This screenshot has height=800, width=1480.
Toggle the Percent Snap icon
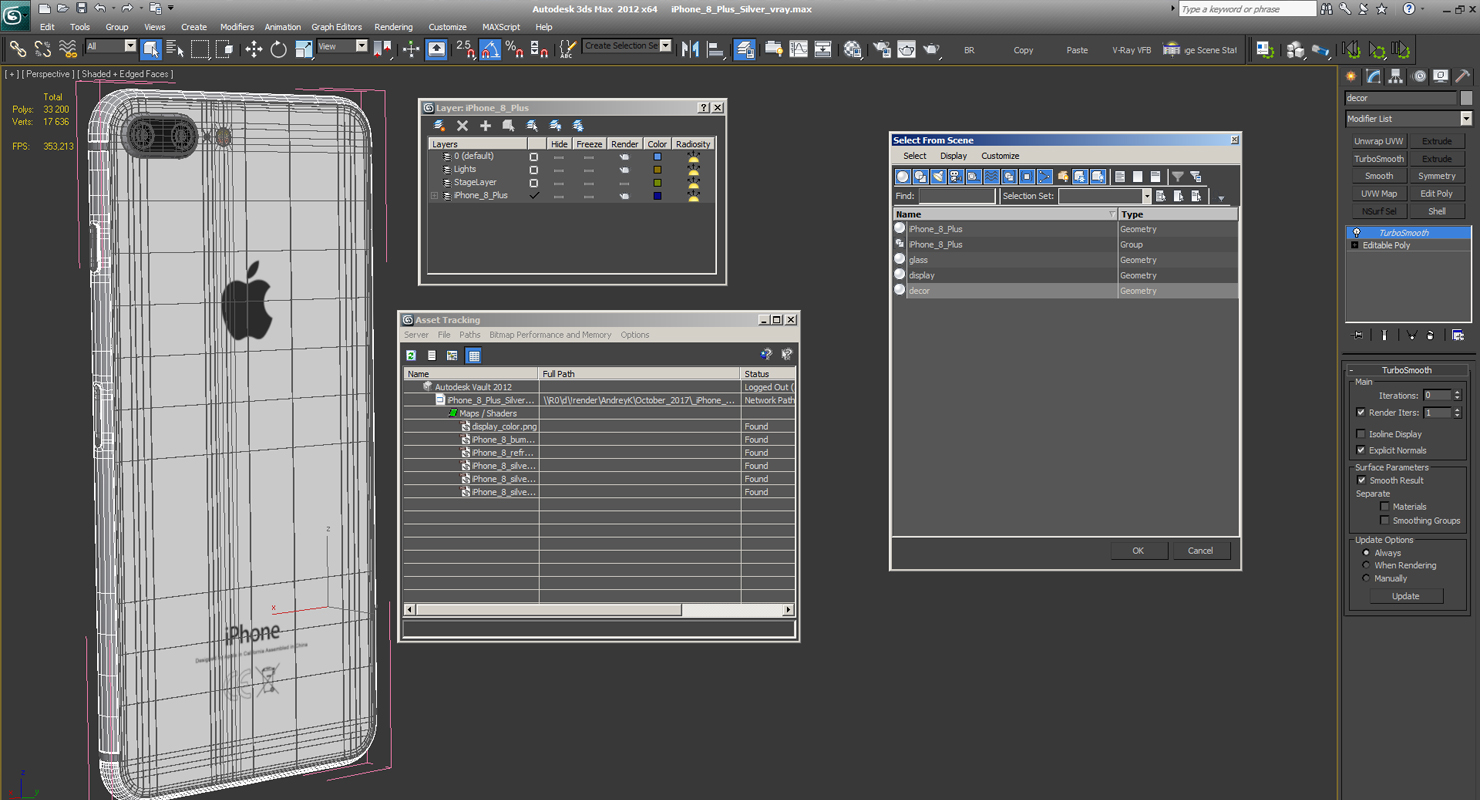514,48
